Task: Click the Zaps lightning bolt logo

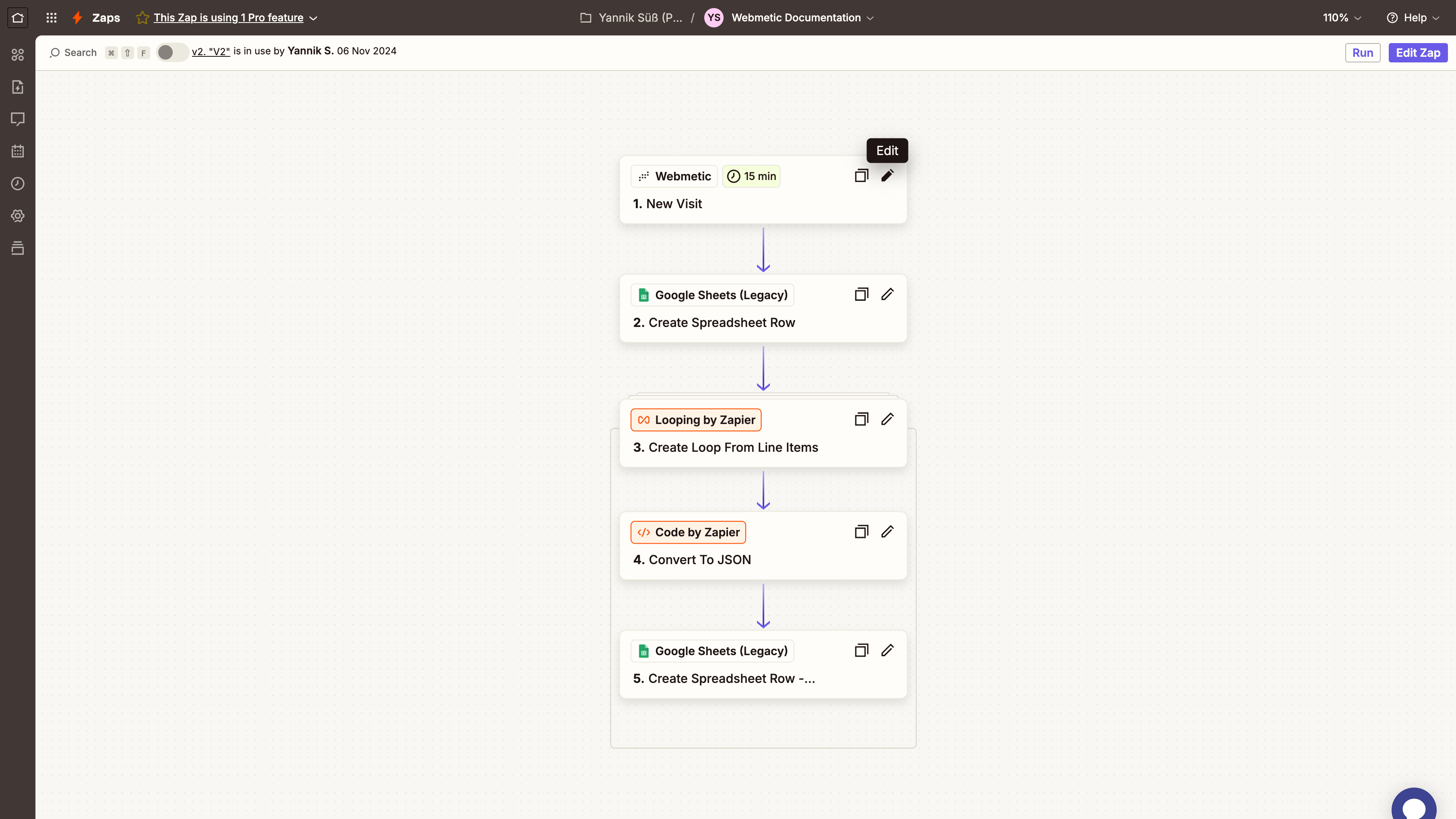Action: coord(77,18)
